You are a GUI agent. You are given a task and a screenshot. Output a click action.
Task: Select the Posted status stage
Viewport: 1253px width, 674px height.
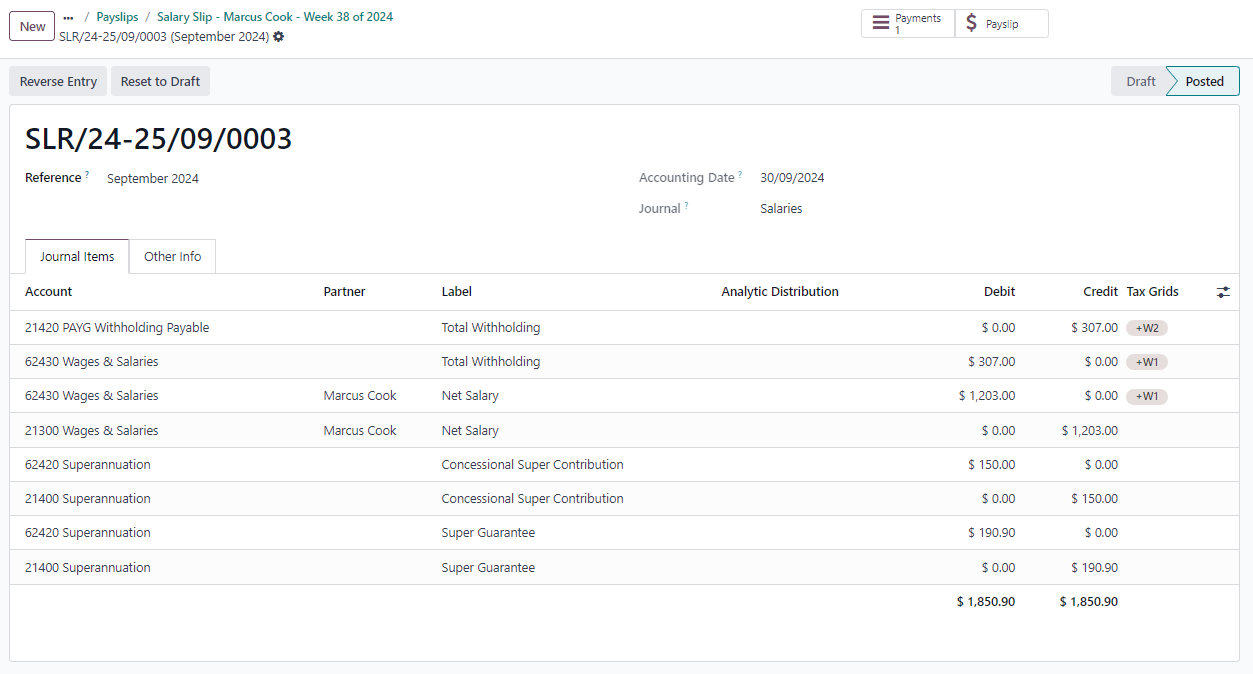[1204, 82]
